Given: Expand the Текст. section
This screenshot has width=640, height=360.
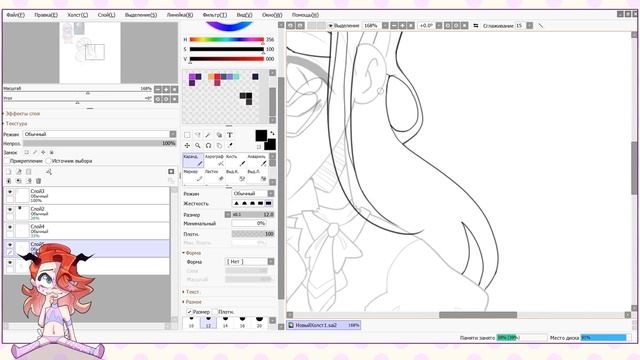Looking at the screenshot, I should coord(191,292).
